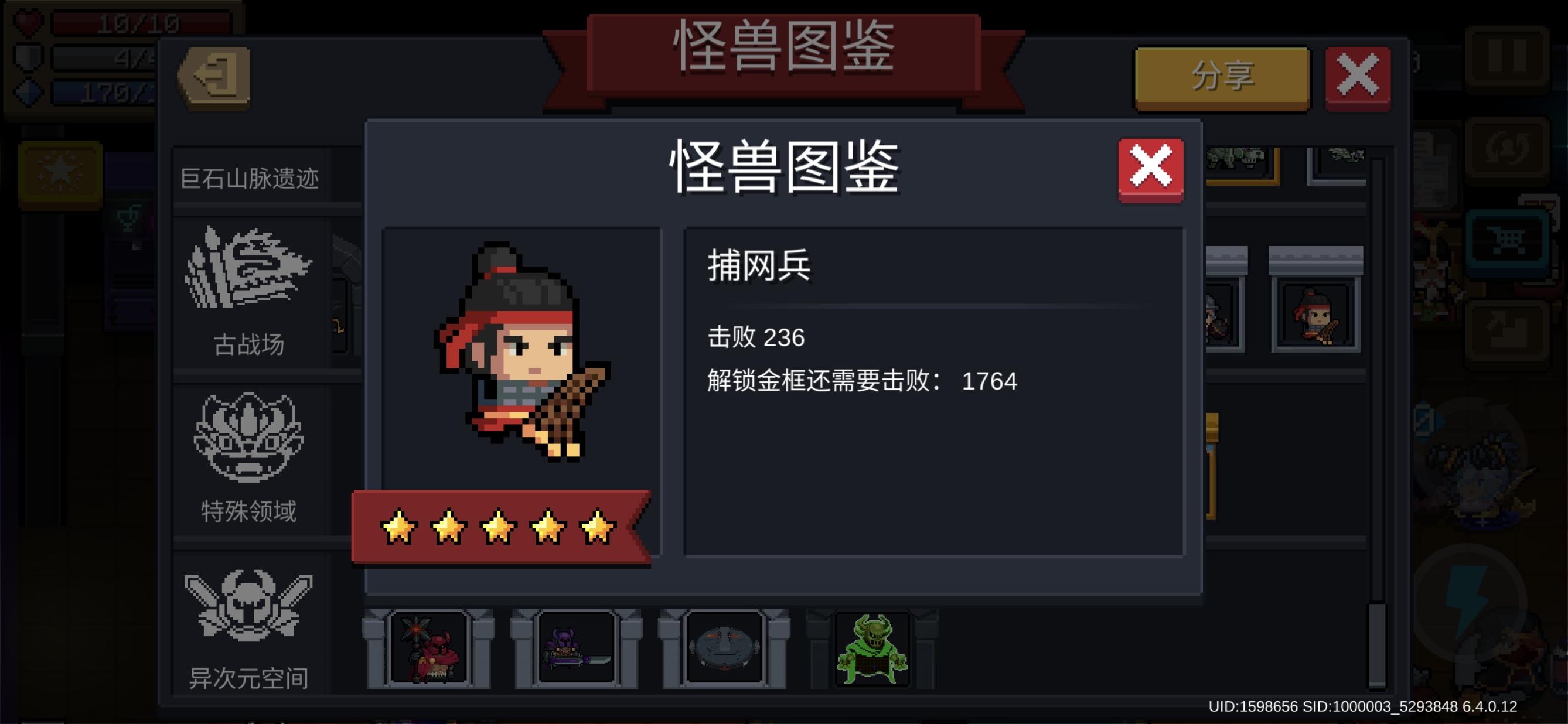Screen dimensions: 1568x724
Task: Close the outer 怪兽图鉴 window
Action: (1358, 78)
